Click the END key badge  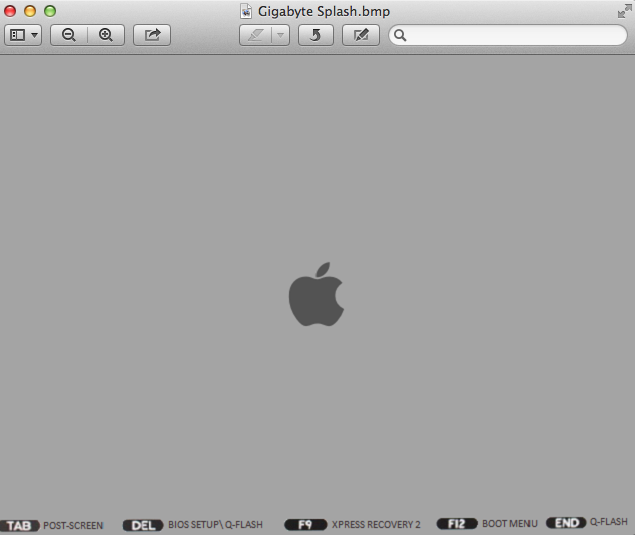click(566, 523)
